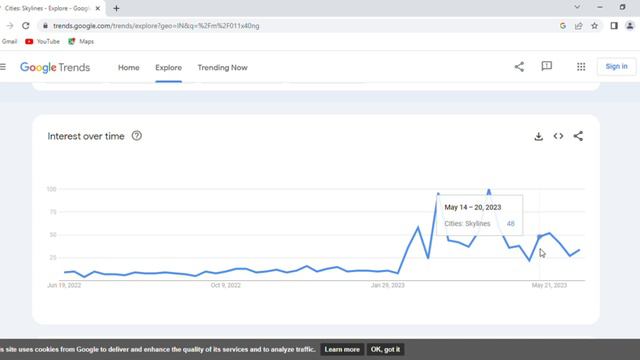Click the share icon in Trends header
Viewport: 640px width, 360px height.
[519, 67]
